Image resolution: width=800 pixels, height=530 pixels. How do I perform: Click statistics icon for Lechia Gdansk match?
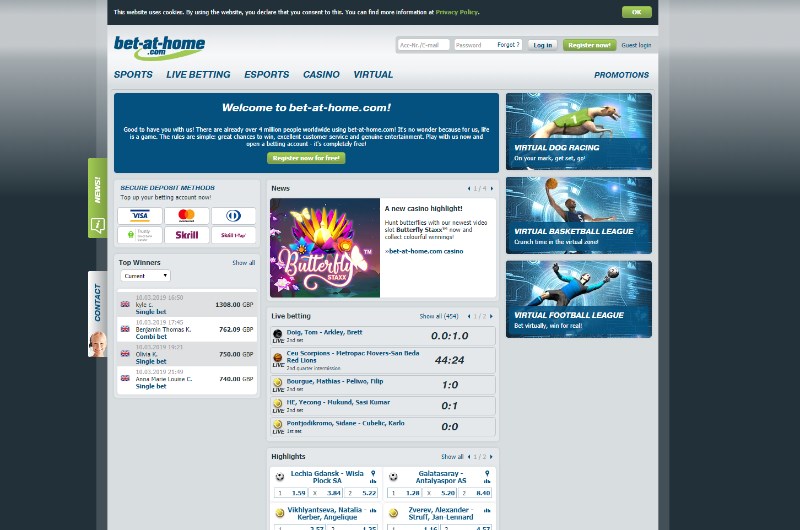click(373, 481)
